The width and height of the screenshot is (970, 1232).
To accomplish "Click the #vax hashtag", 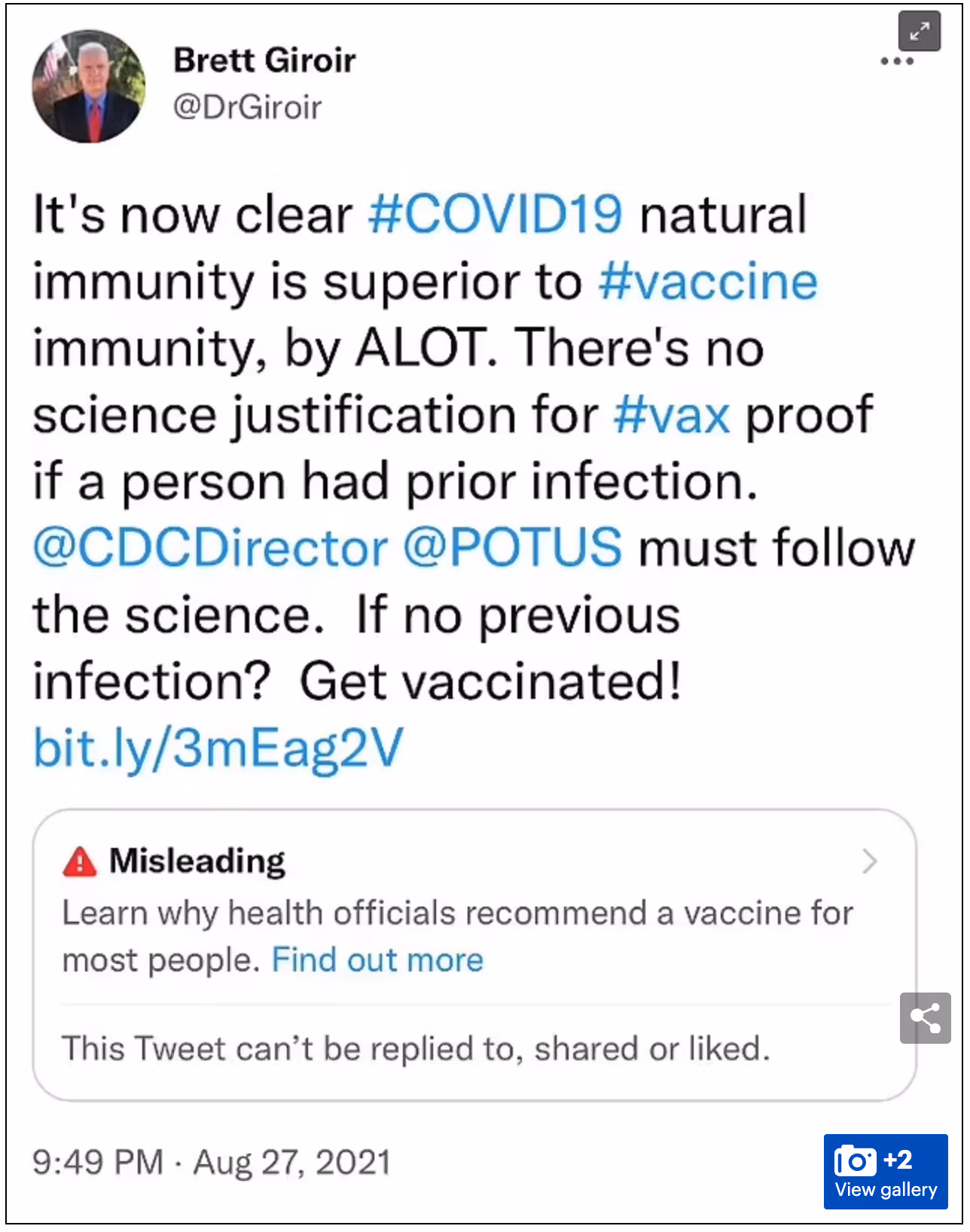I will (x=672, y=415).
